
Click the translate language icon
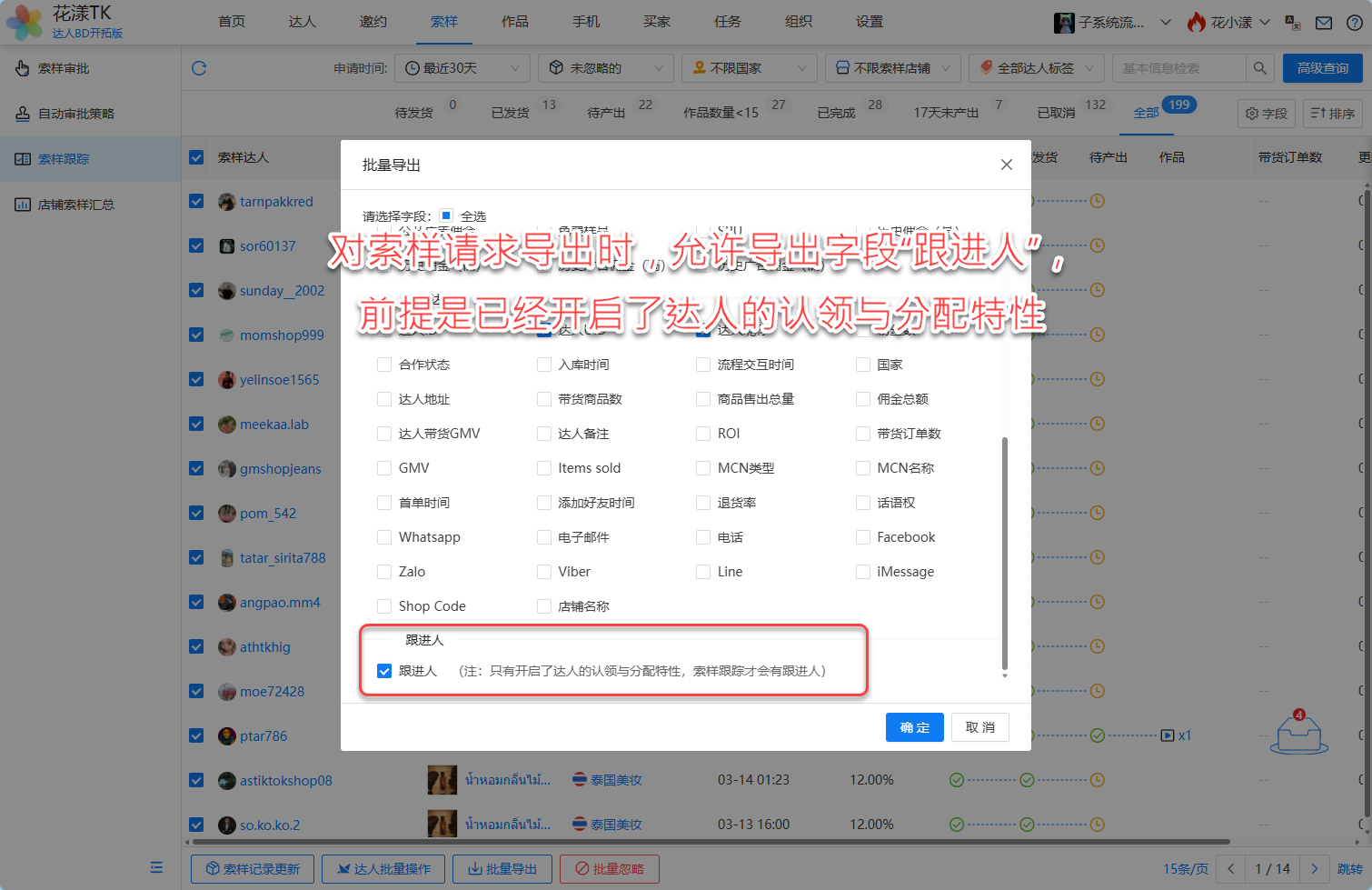[1293, 23]
